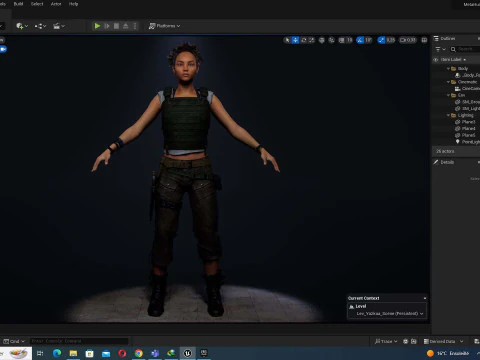The width and height of the screenshot is (480, 360).
Task: Collapse the Body folder
Action: coord(448,69)
